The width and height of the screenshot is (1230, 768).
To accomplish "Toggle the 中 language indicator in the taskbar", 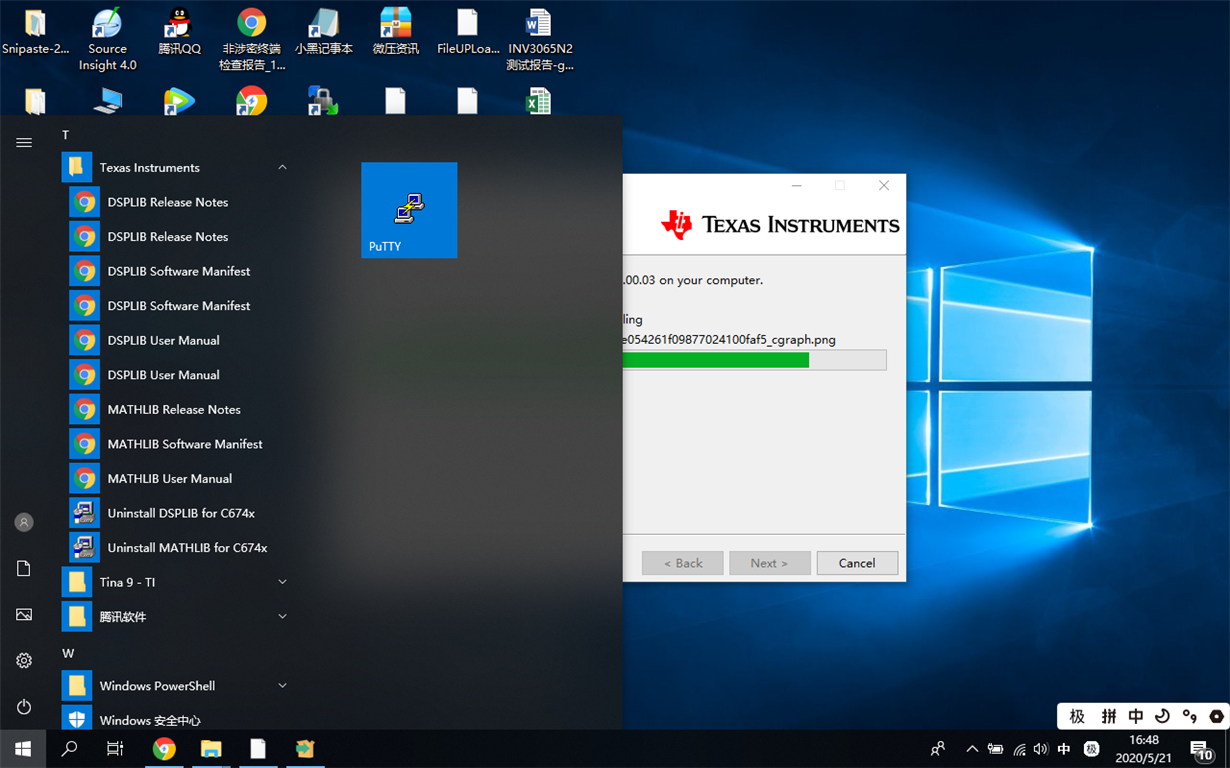I will (1064, 749).
